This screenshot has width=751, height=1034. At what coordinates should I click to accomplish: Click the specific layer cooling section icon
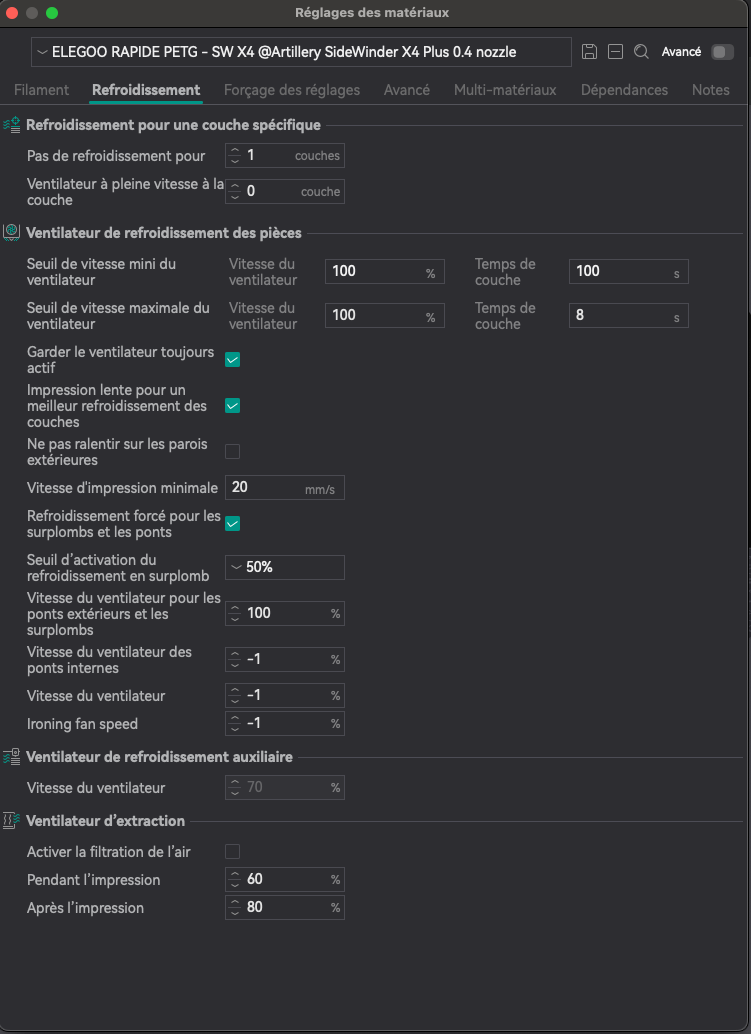12,125
